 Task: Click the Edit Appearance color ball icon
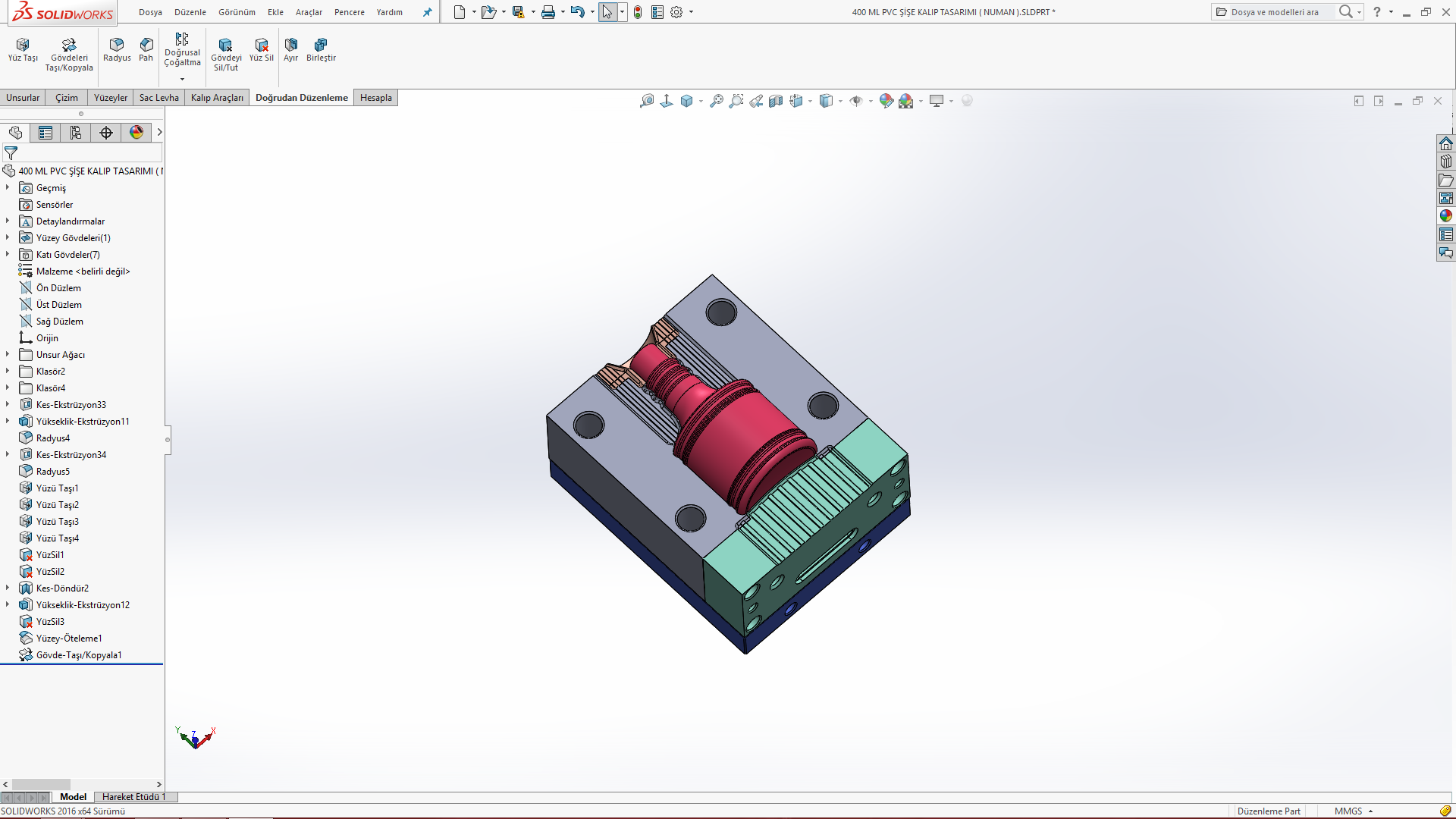[886, 101]
